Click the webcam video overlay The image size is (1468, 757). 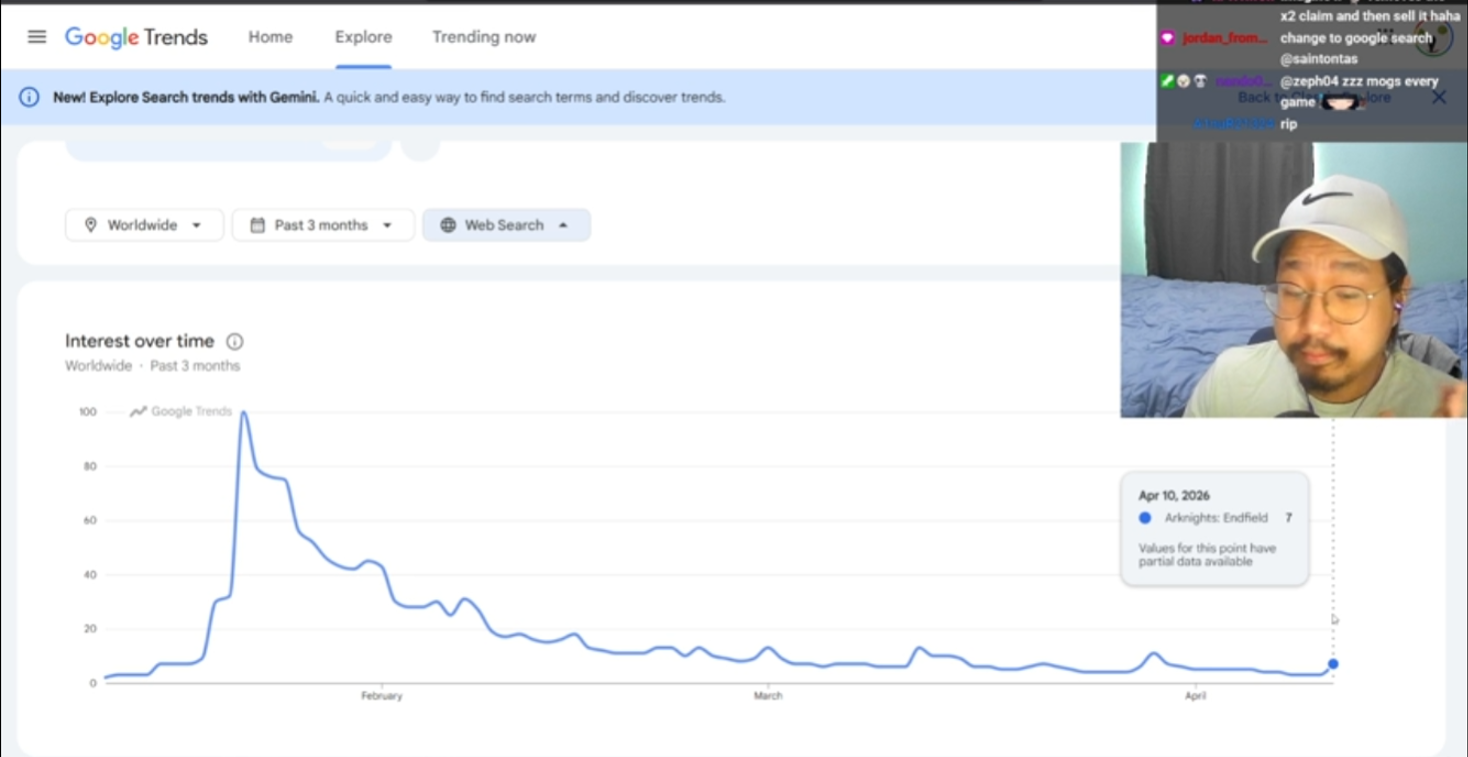1294,280
